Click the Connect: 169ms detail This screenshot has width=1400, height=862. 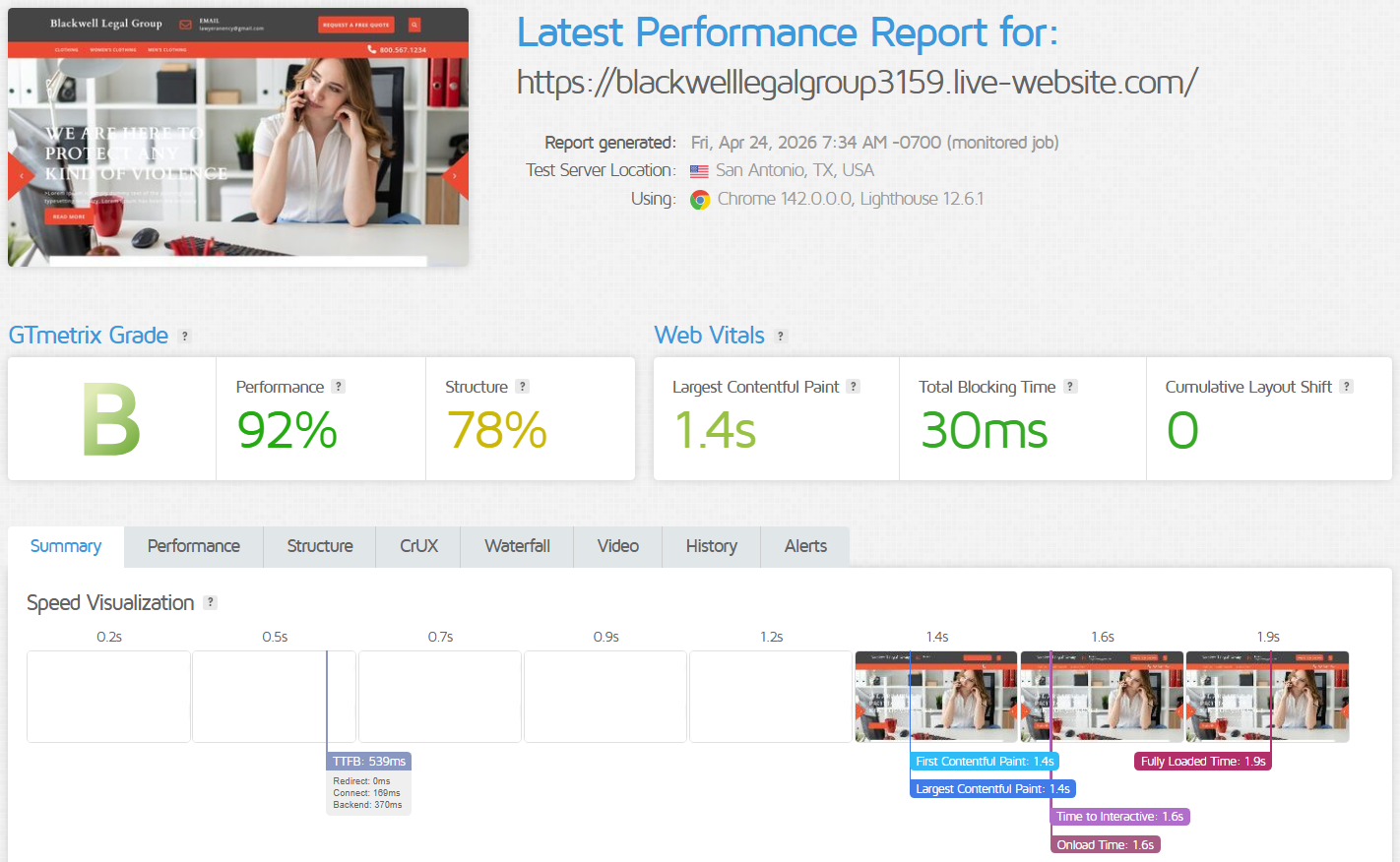pos(366,793)
